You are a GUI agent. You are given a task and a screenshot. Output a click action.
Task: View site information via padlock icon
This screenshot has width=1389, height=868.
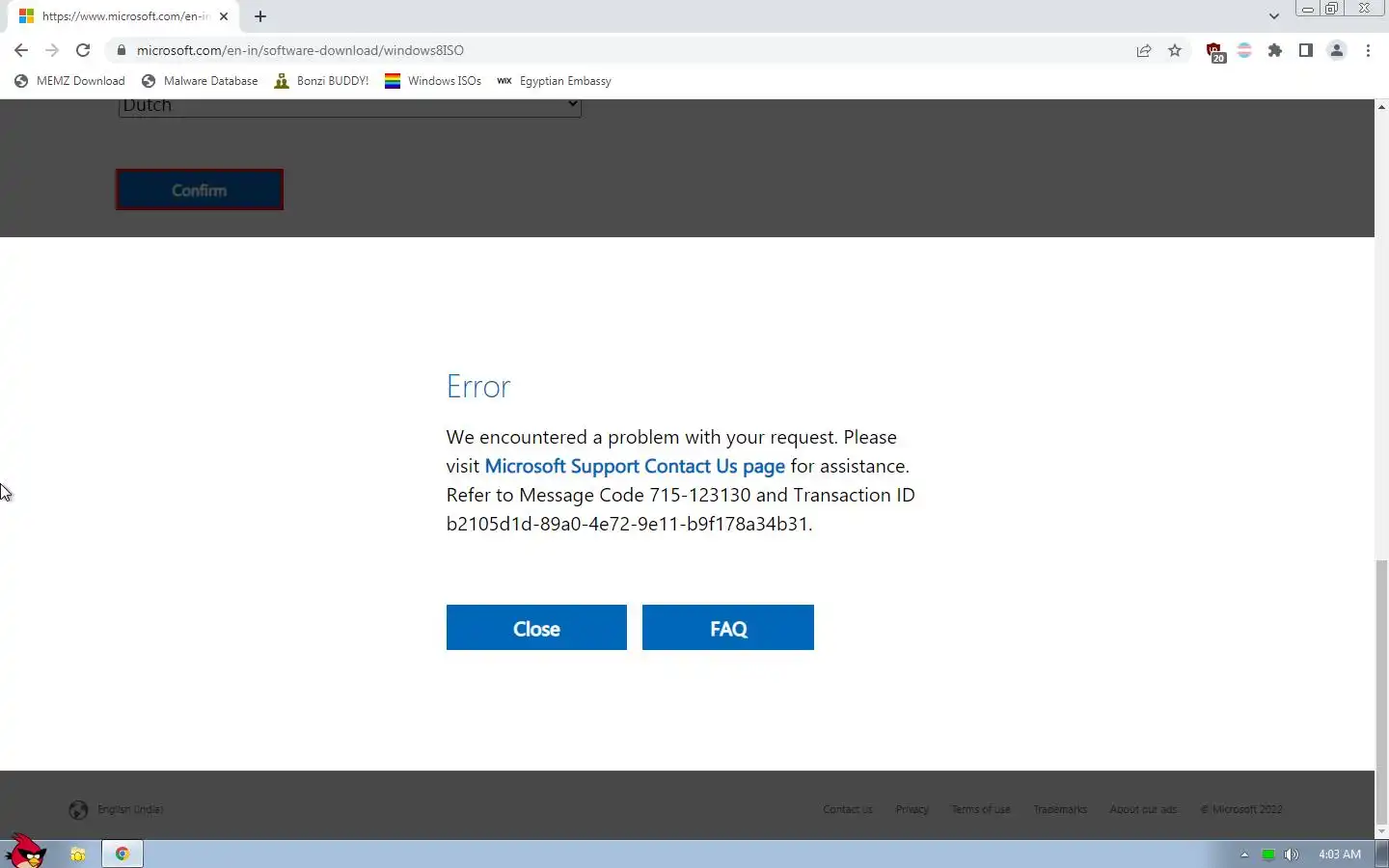tap(122, 50)
